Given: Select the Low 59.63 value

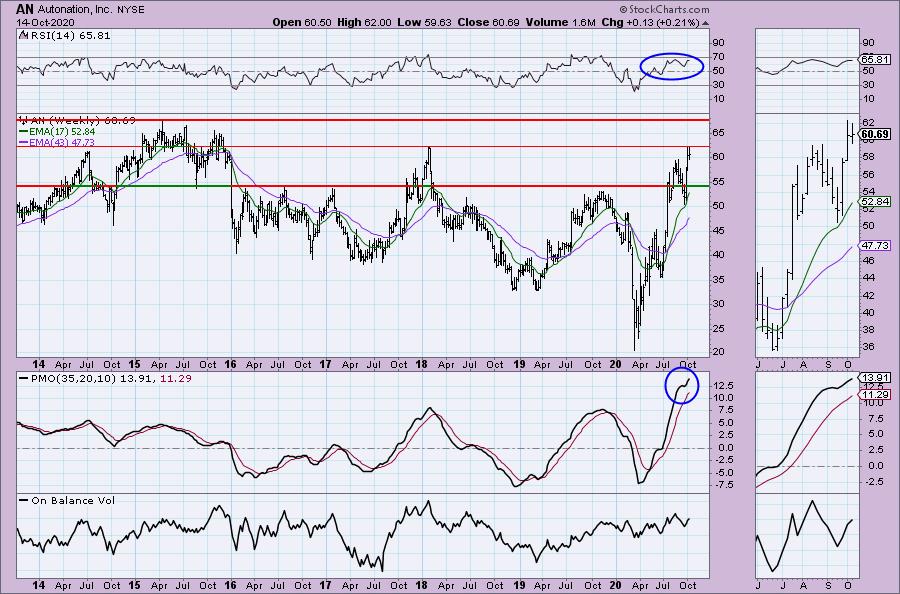Looking at the screenshot, I should (424, 22).
